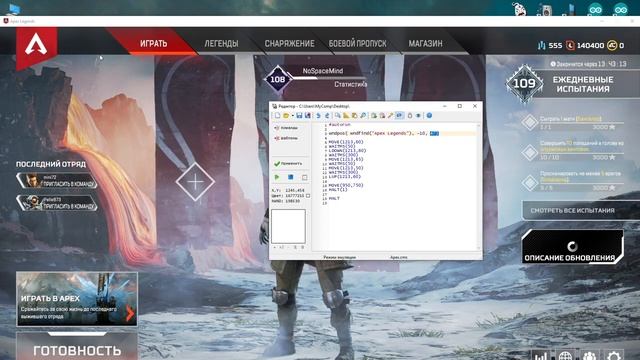Open the БОЕВОЙ ПРОПУСК tab

point(358,43)
